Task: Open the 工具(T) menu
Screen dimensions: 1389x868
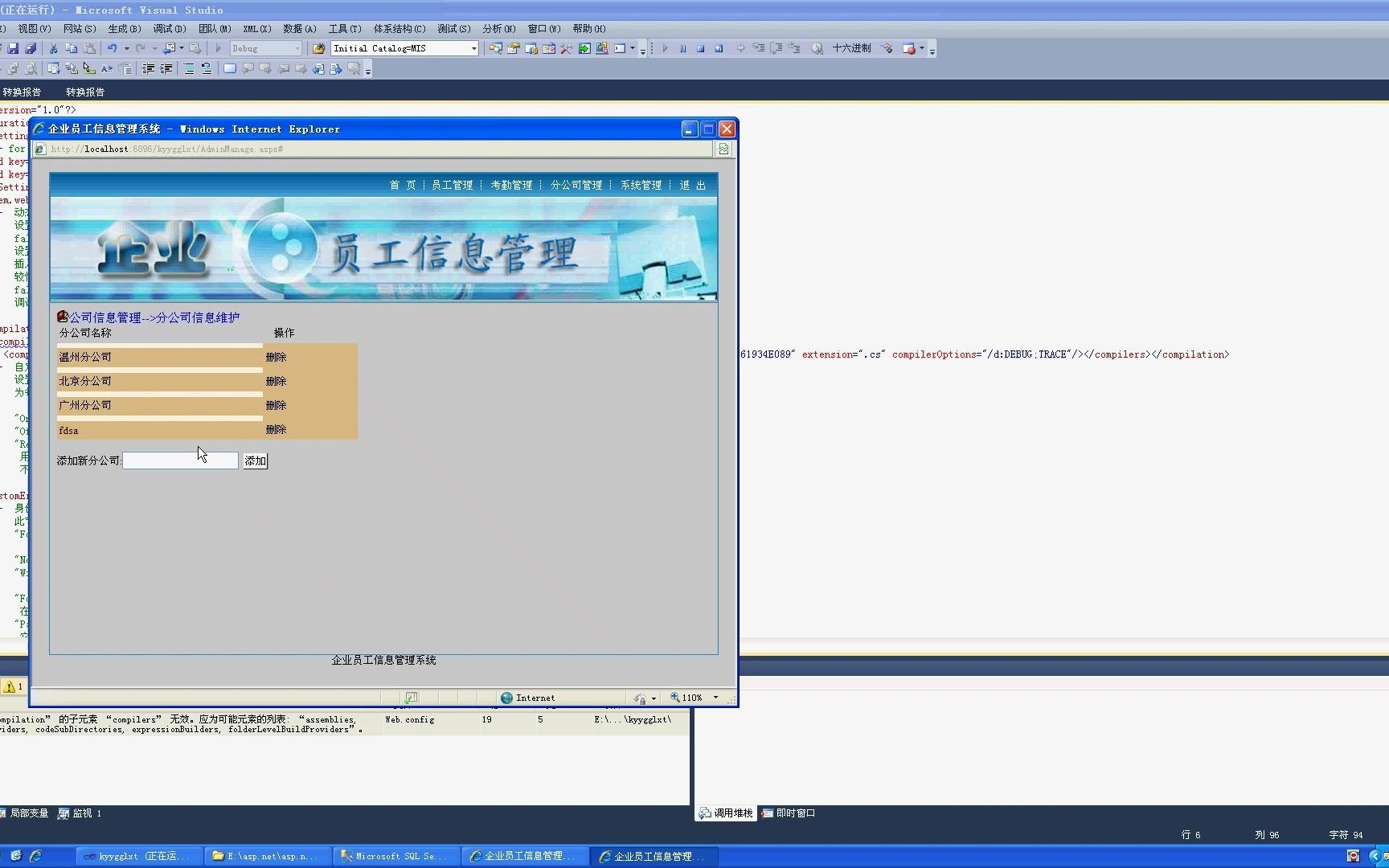Action: click(x=345, y=28)
